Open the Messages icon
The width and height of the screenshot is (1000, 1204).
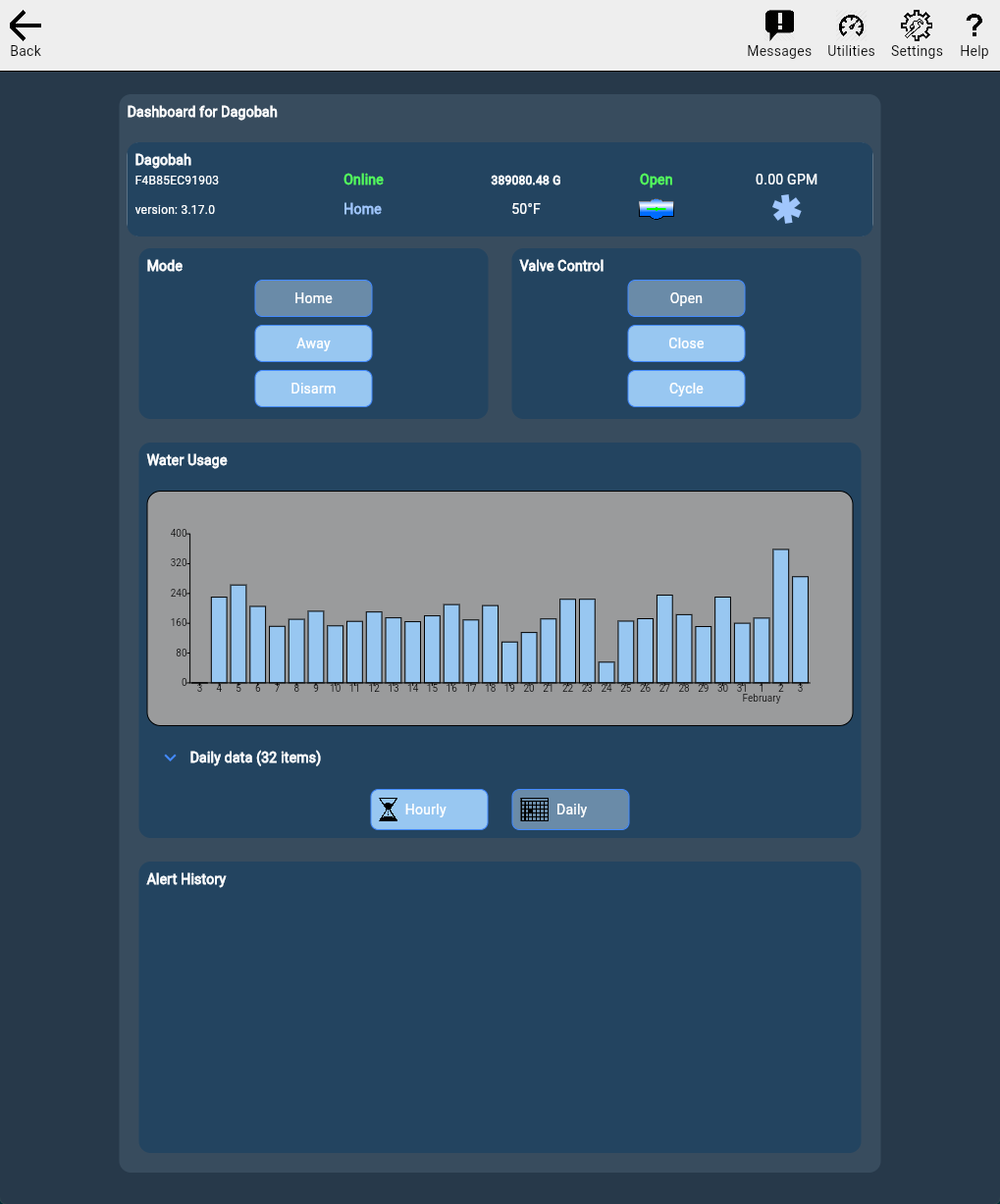(x=779, y=26)
